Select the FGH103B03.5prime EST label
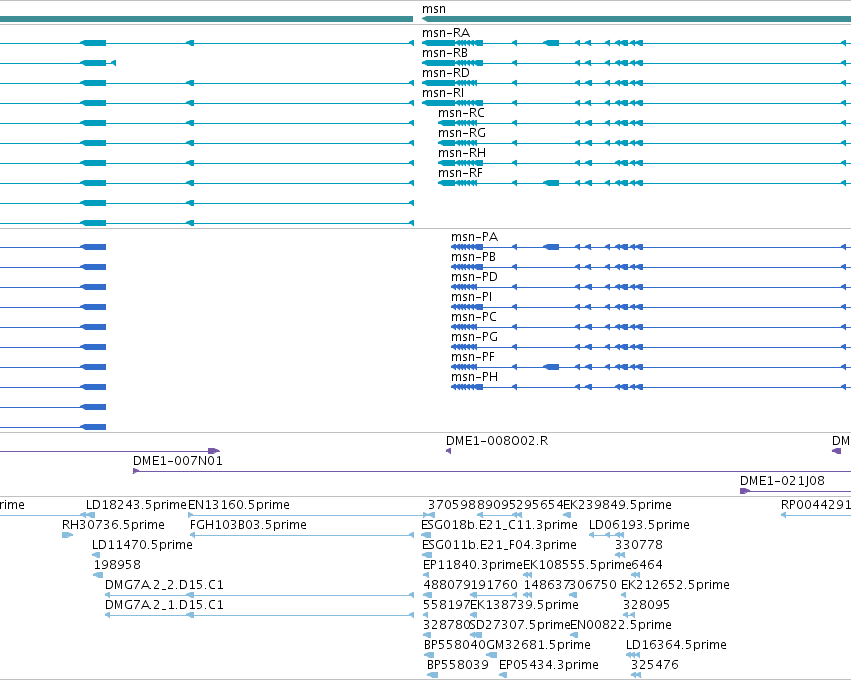Image resolution: width=851 pixels, height=680 pixels. click(x=248, y=525)
